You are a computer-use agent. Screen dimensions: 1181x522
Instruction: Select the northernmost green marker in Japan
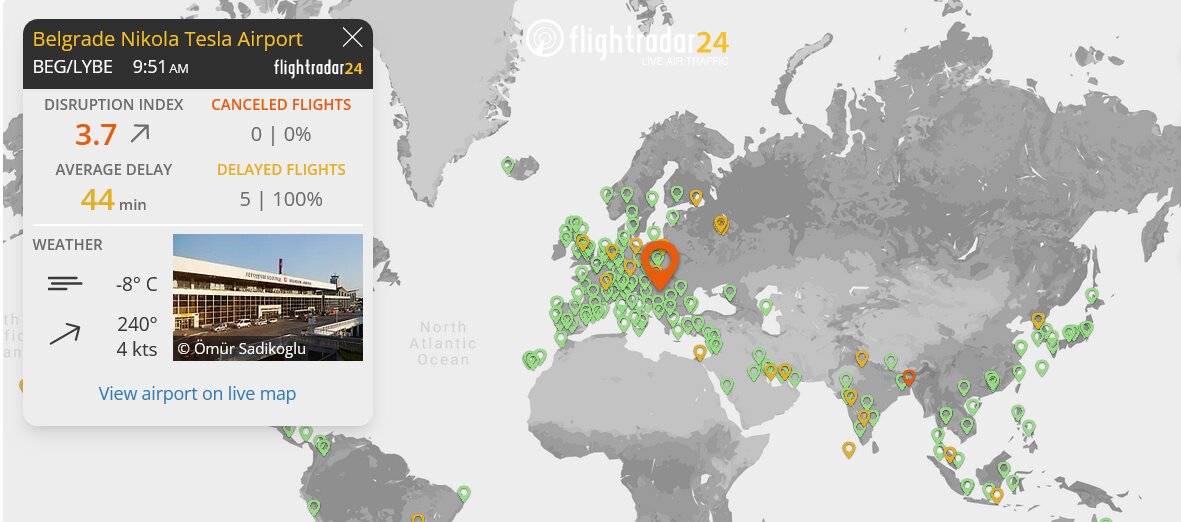(1092, 295)
